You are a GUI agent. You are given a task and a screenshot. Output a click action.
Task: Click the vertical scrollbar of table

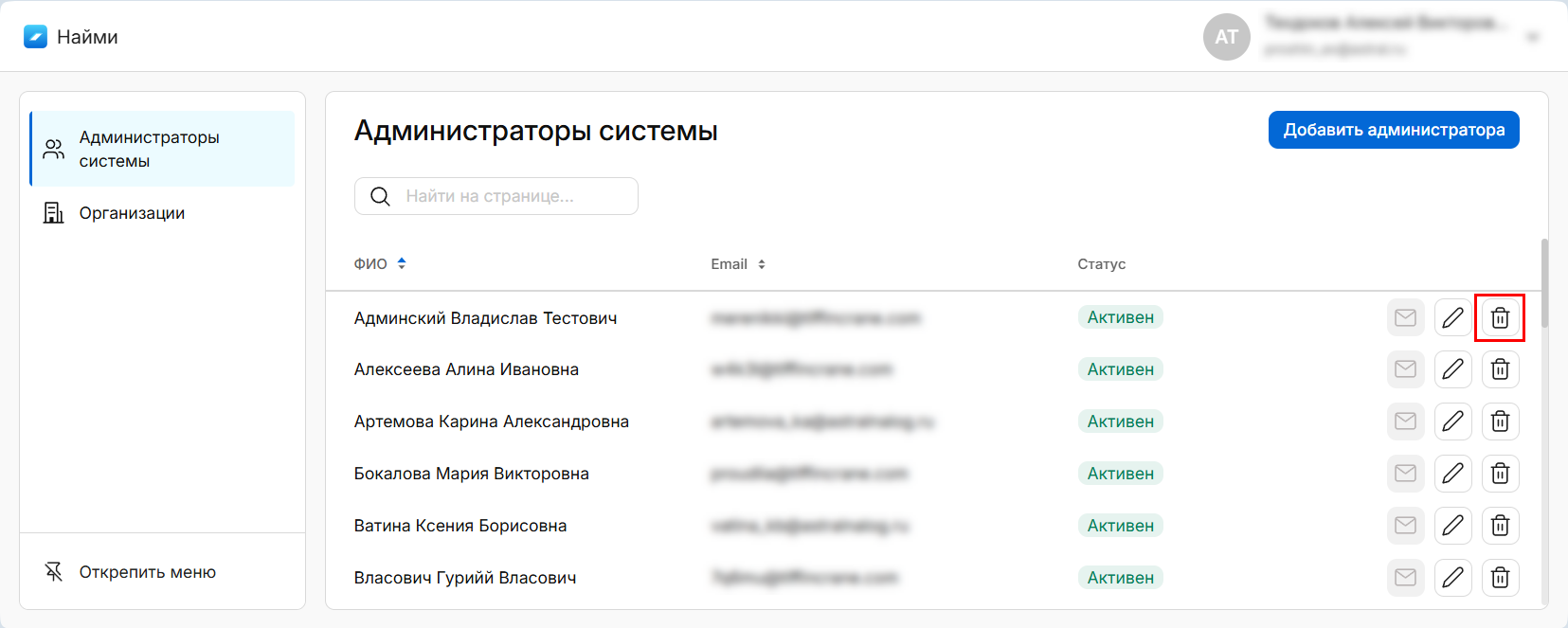click(1544, 284)
